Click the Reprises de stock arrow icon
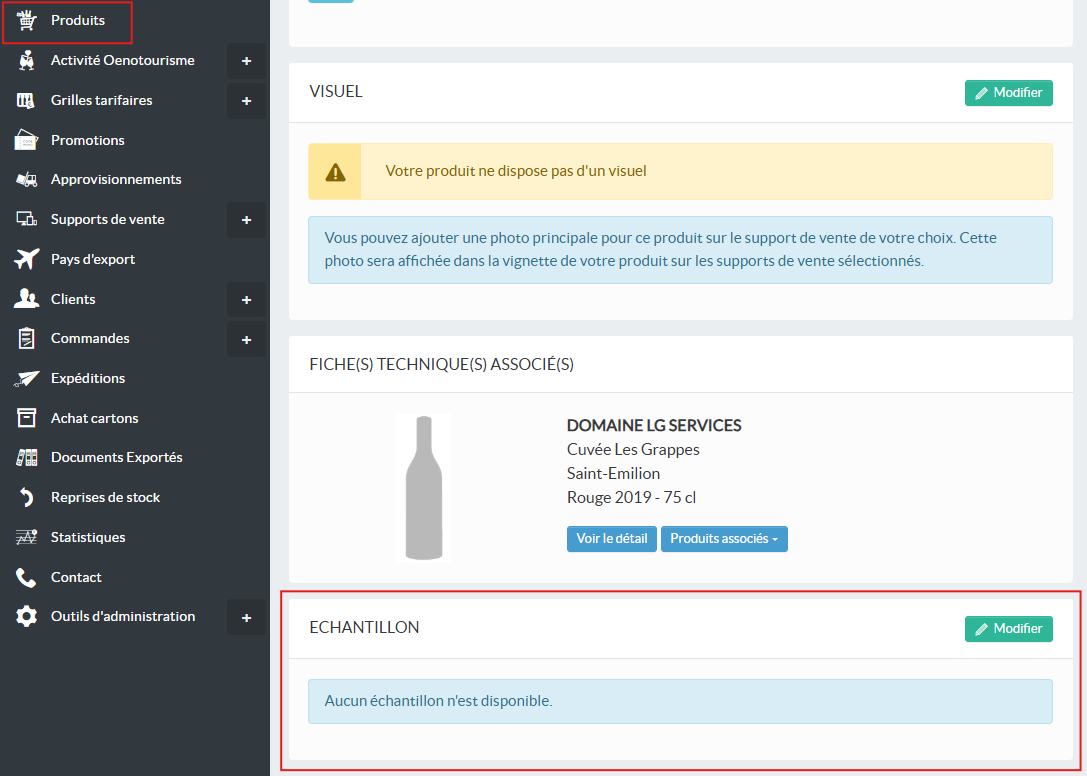Viewport: 1087px width, 776px height. pyautogui.click(x=27, y=497)
